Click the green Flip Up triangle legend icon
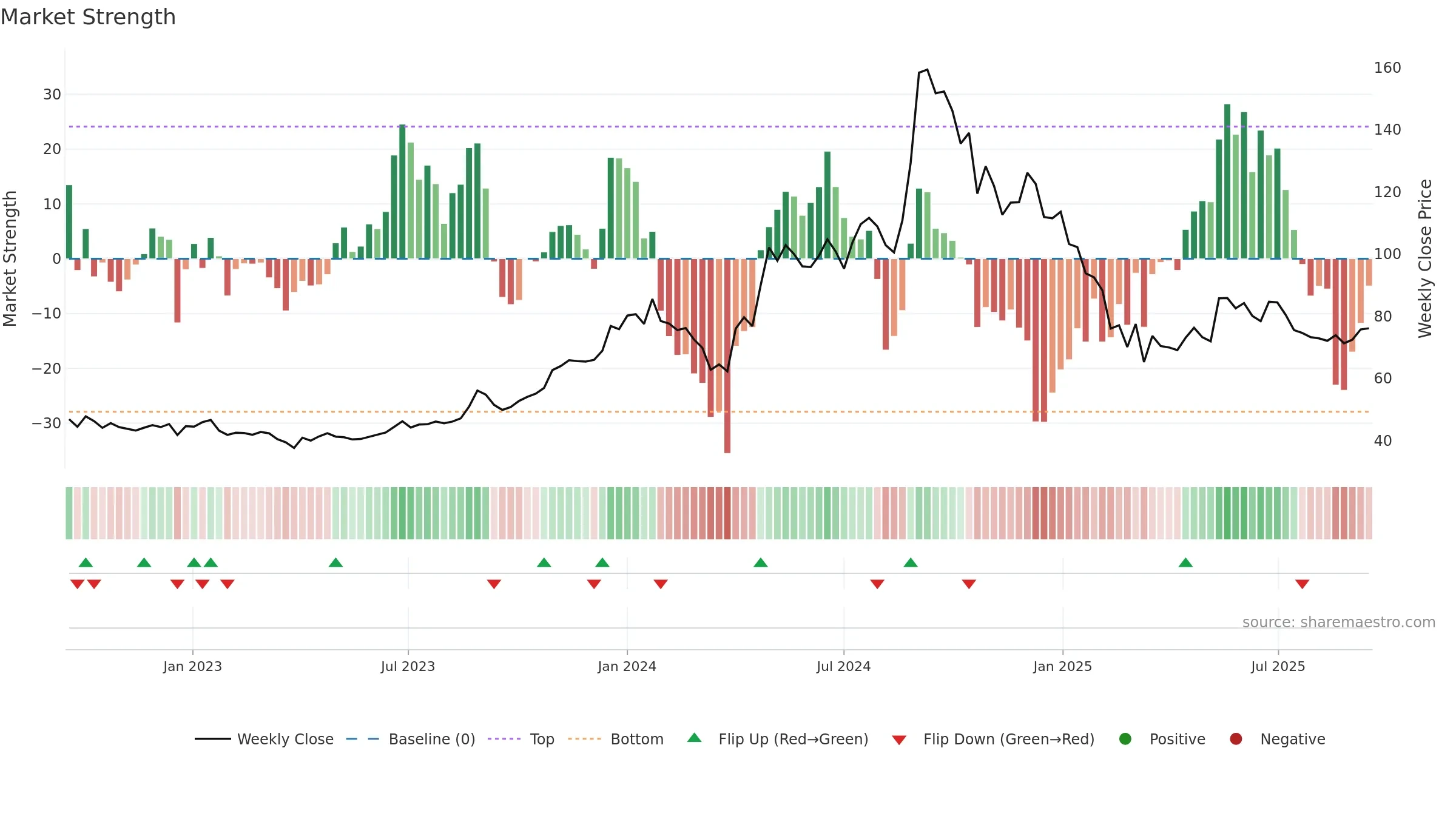 pyautogui.click(x=695, y=738)
